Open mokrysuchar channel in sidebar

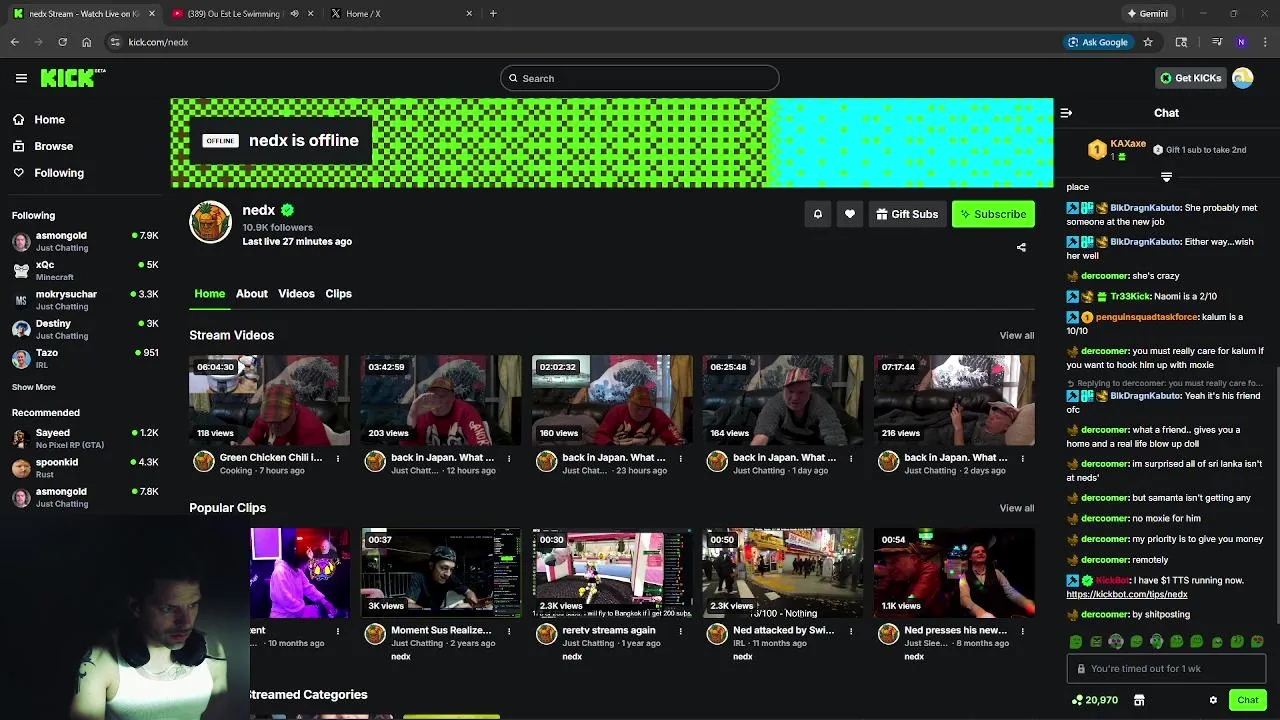85,300
